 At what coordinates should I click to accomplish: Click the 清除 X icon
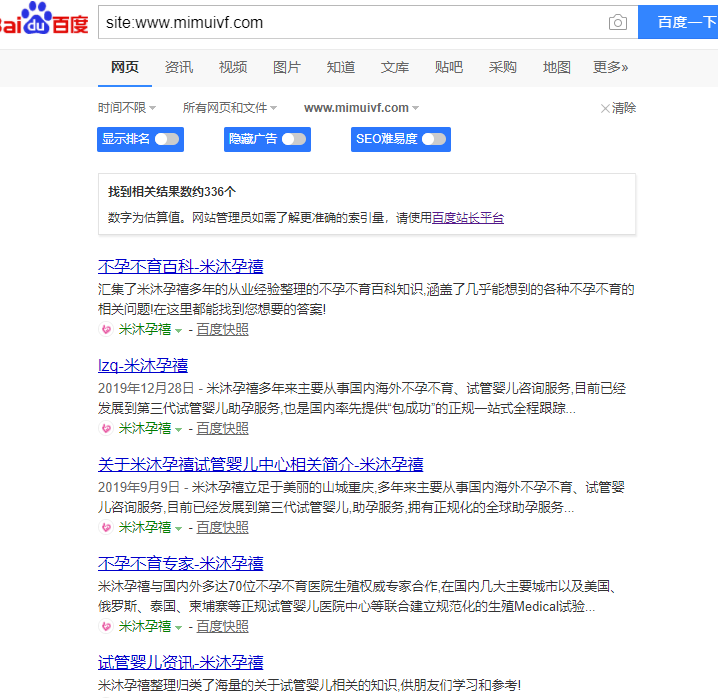(x=605, y=109)
